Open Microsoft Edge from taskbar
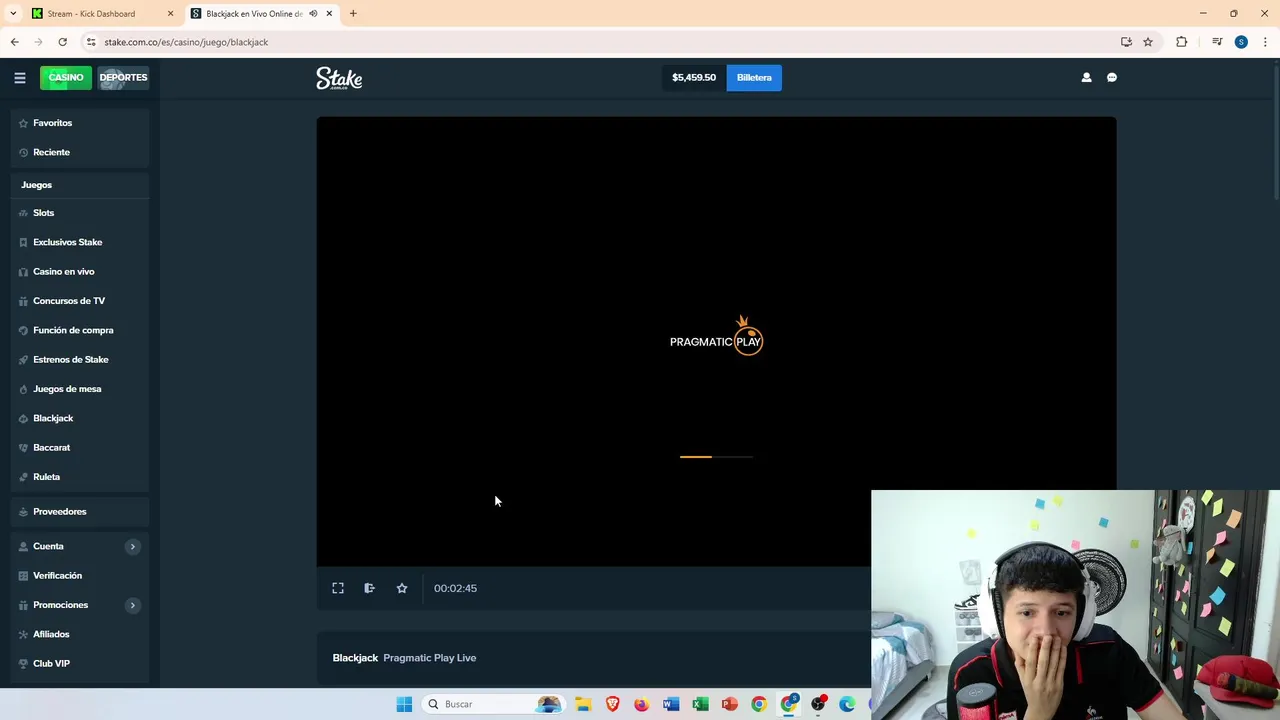Screen dimensions: 1280x720 847,704
